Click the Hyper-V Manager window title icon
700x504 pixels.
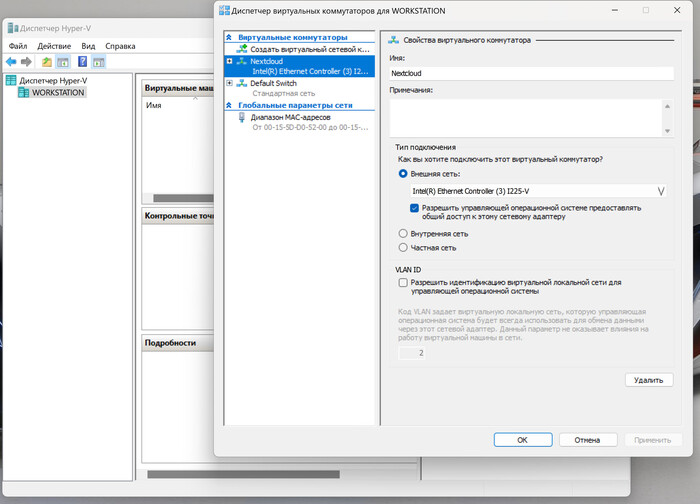pos(13,28)
